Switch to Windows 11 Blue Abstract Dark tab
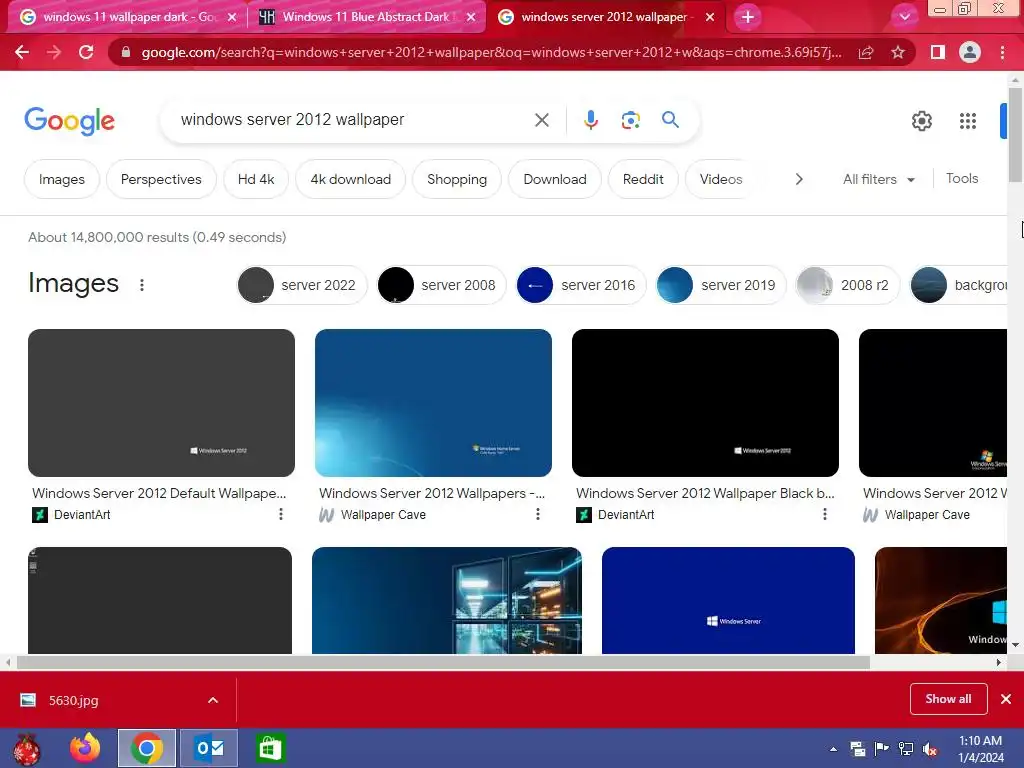 click(366, 17)
